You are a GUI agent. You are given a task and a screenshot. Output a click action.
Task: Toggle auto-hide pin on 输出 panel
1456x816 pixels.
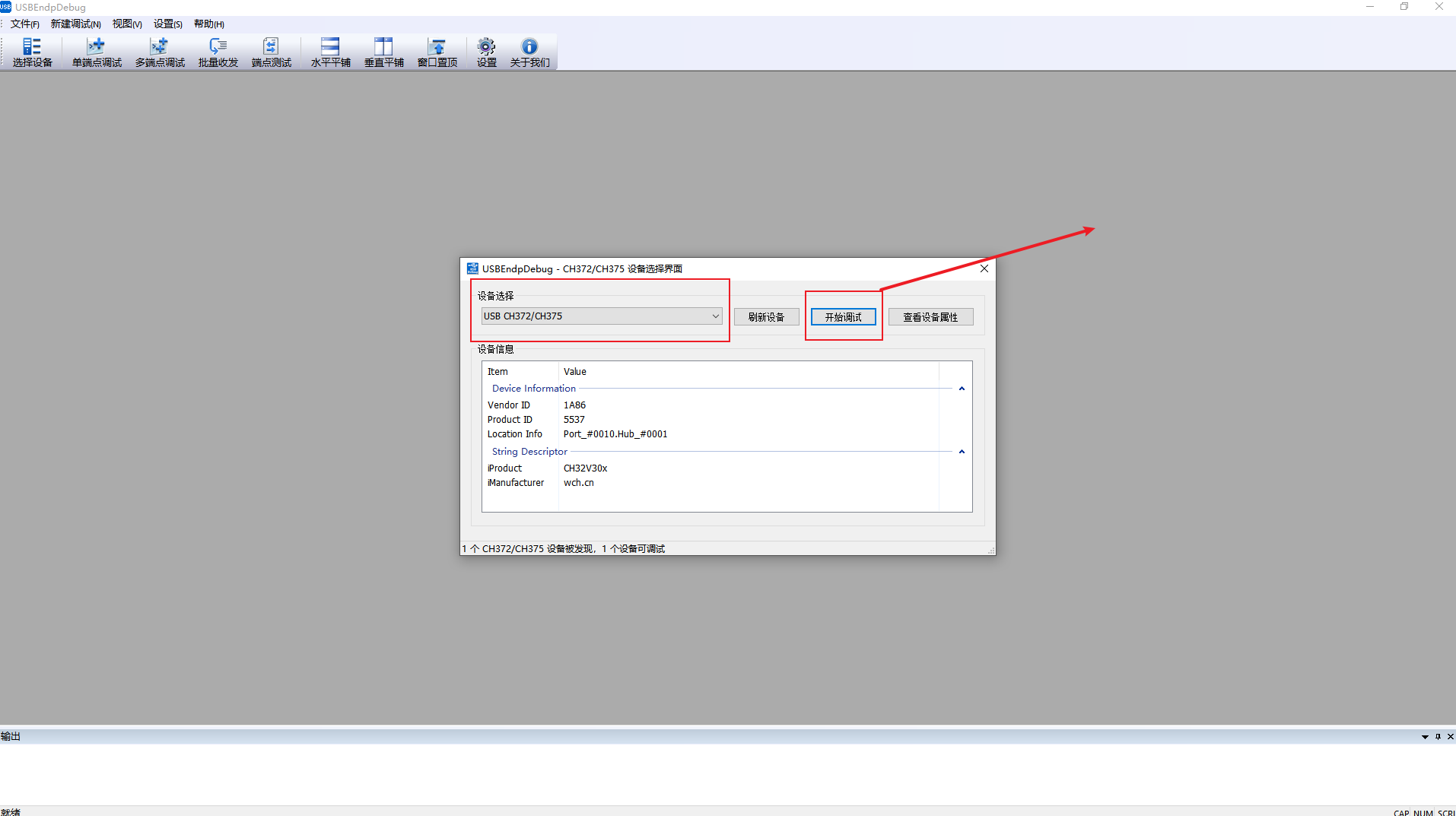point(1438,737)
